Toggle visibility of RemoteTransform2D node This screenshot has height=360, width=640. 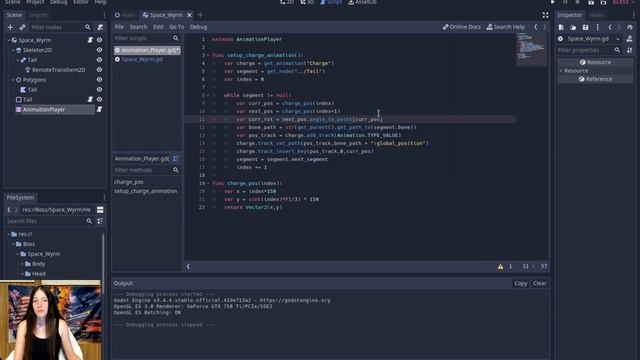[99, 70]
